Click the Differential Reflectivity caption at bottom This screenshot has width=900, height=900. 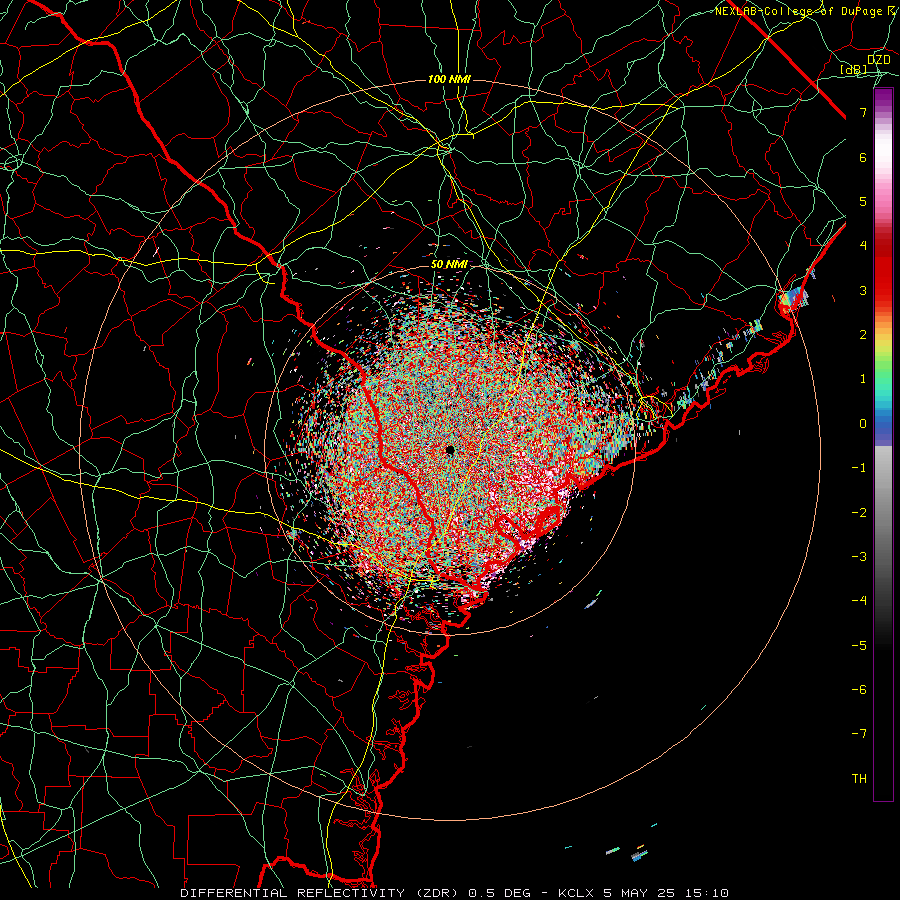pos(454,893)
